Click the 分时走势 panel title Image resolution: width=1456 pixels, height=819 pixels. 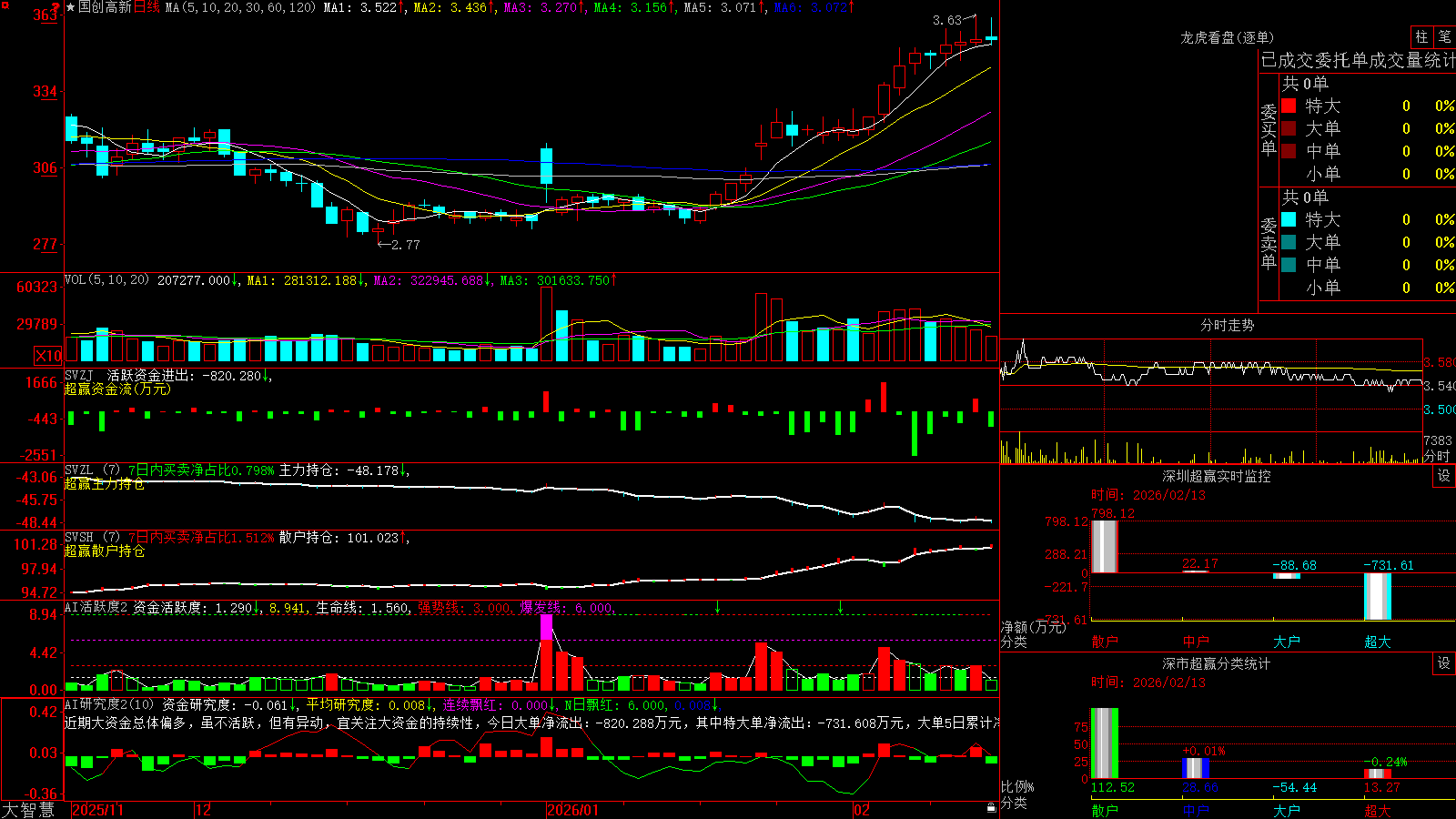(1228, 325)
